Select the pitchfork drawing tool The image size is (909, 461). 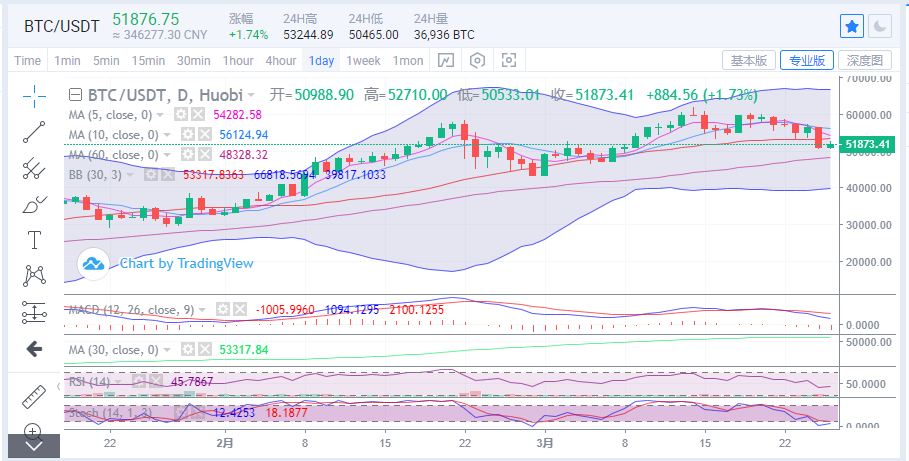point(34,168)
